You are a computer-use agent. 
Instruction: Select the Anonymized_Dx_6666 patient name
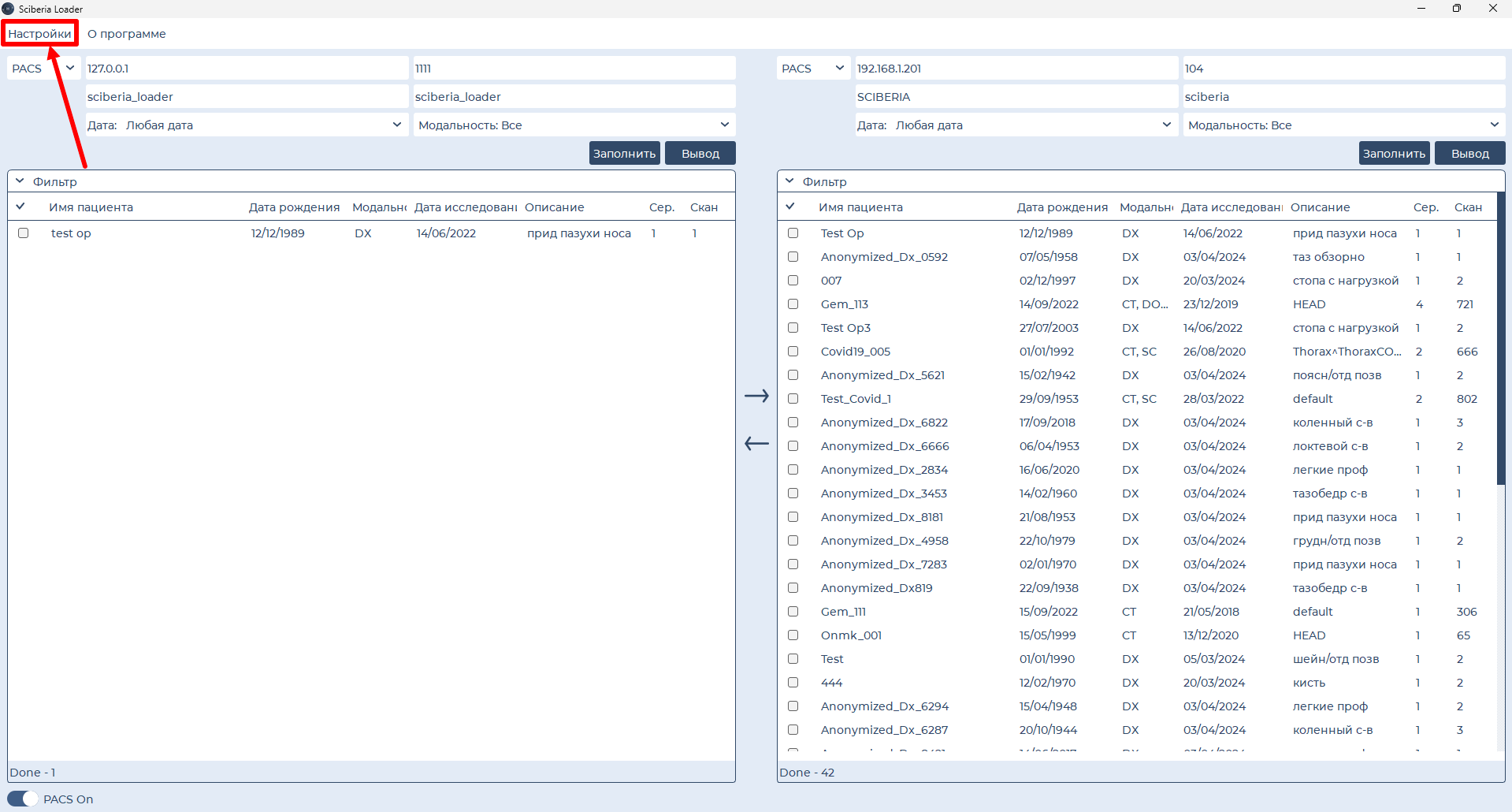[885, 446]
